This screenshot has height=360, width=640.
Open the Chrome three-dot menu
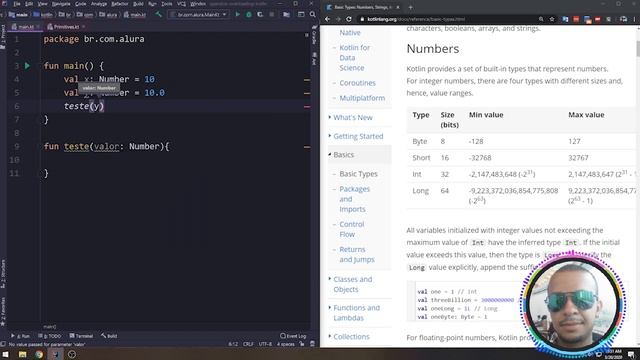(x=635, y=19)
